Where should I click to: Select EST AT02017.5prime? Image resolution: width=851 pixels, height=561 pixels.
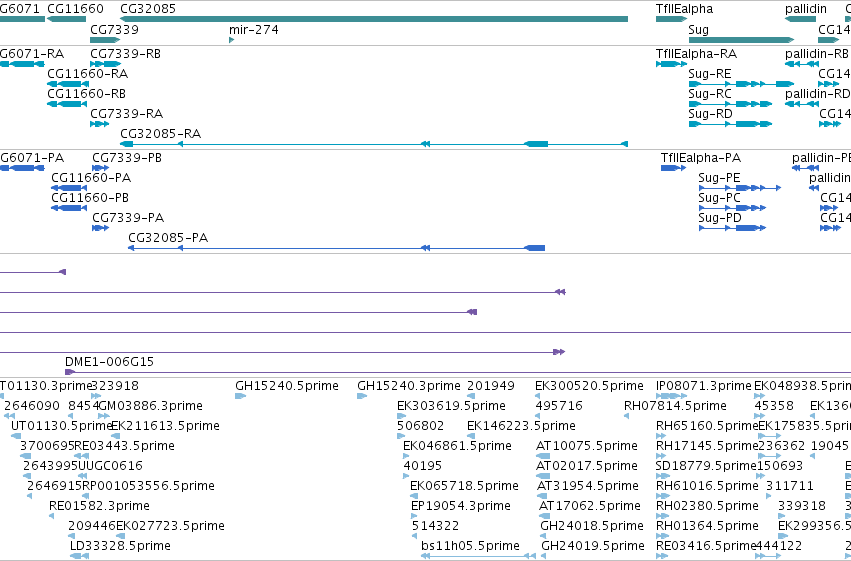586,467
